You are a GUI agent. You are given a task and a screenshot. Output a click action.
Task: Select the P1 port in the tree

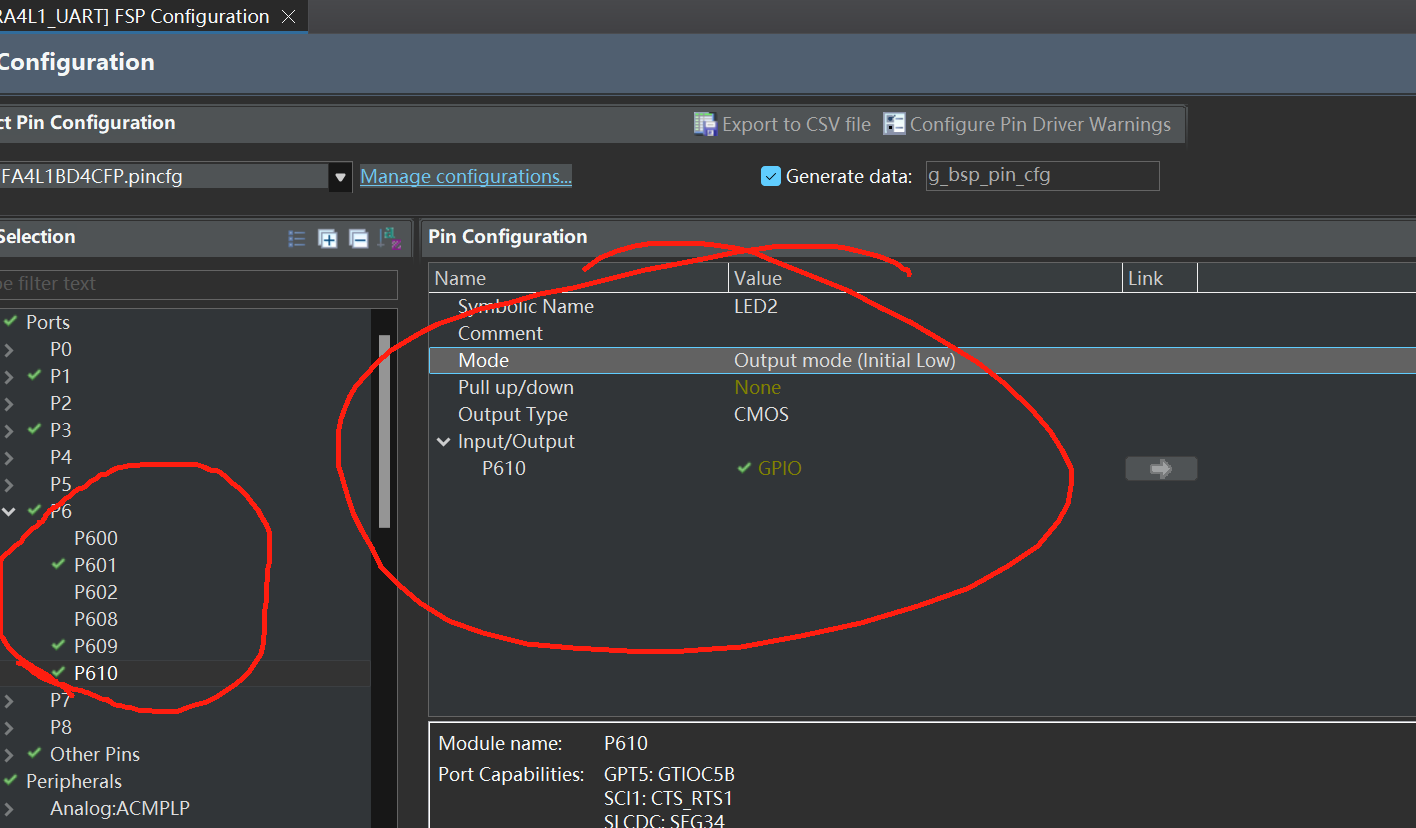tap(61, 376)
